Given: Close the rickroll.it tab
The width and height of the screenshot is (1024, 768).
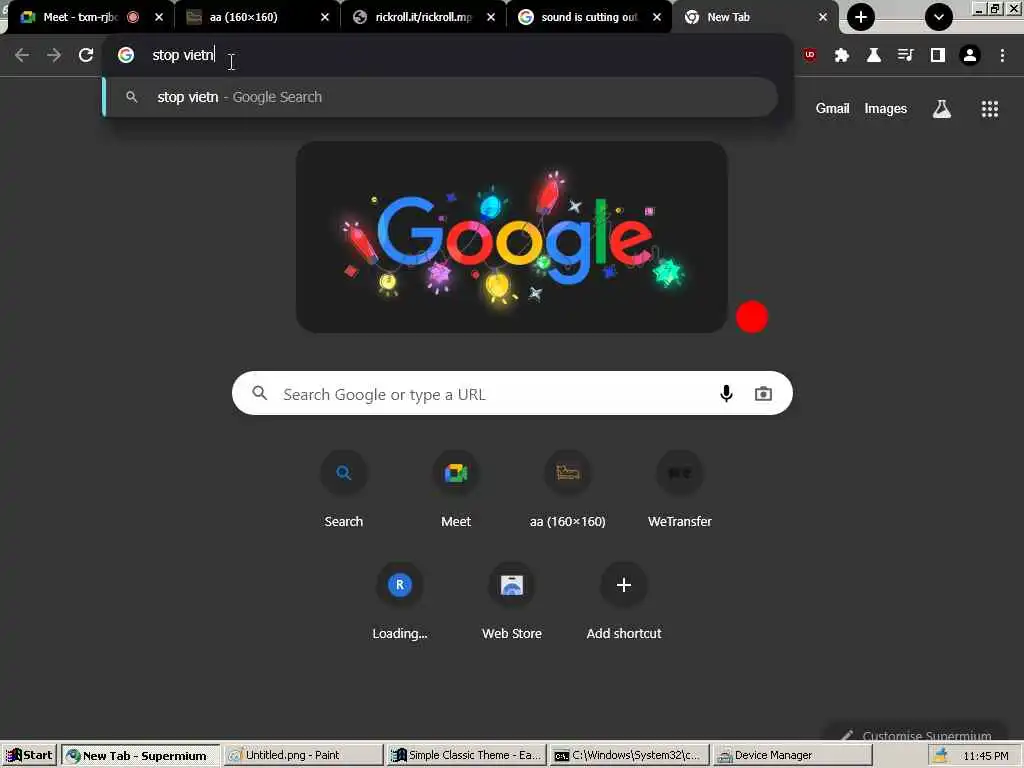Looking at the screenshot, I should pyautogui.click(x=491, y=17).
